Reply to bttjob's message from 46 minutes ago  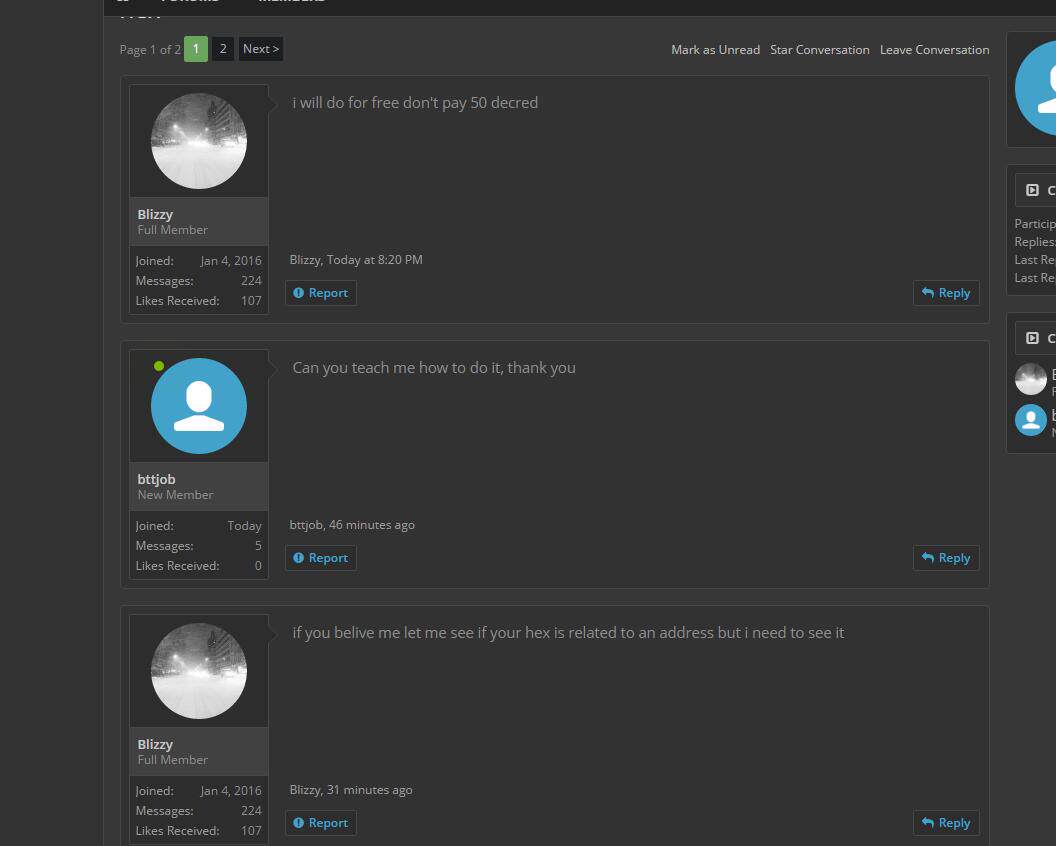946,558
